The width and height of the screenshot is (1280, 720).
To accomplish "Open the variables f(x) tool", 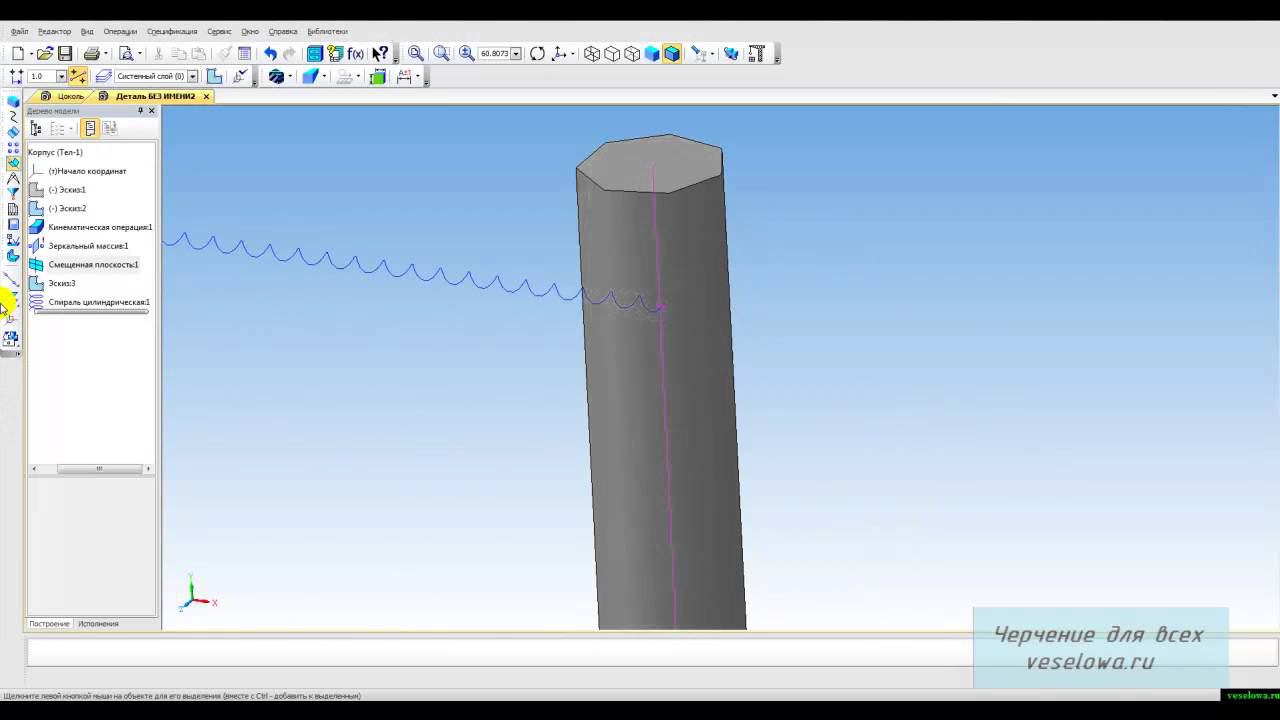I will pos(354,54).
